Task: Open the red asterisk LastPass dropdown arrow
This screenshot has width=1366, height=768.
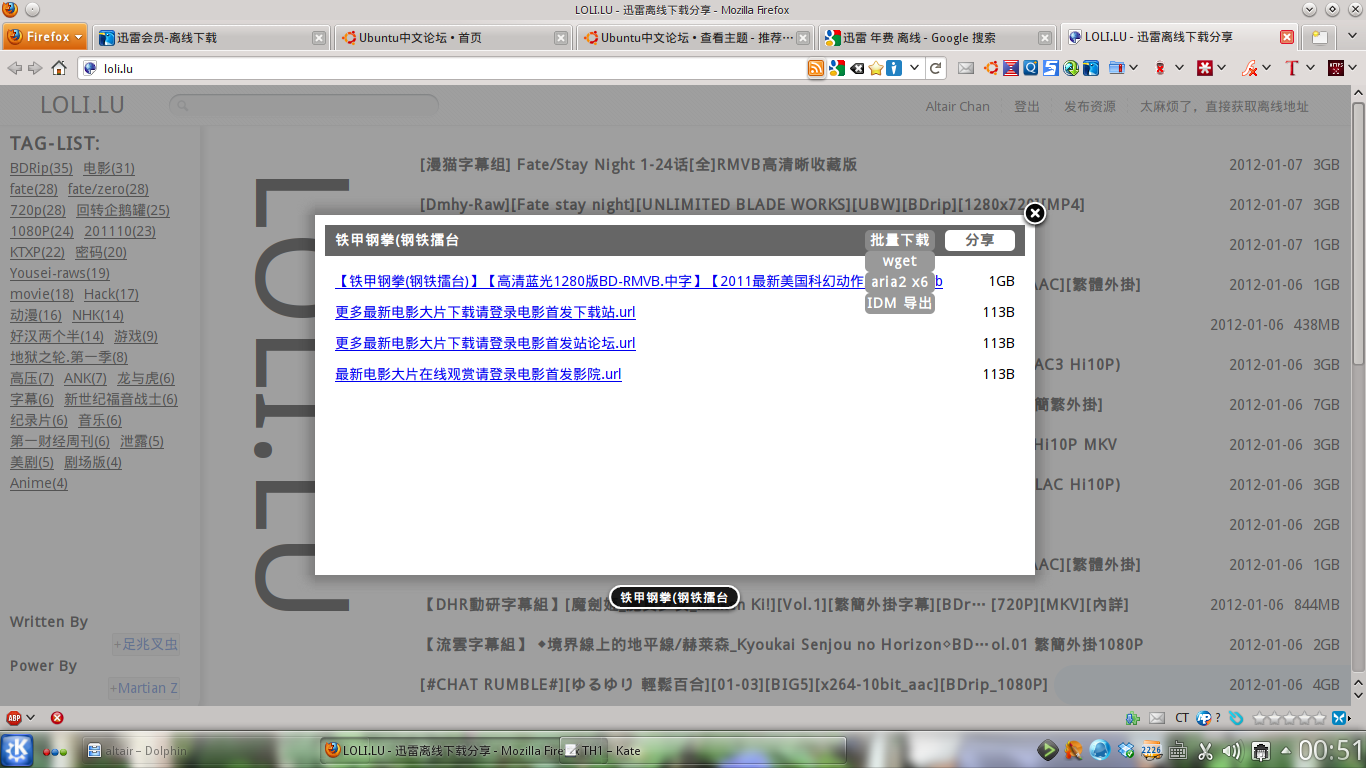Action: (x=1222, y=68)
